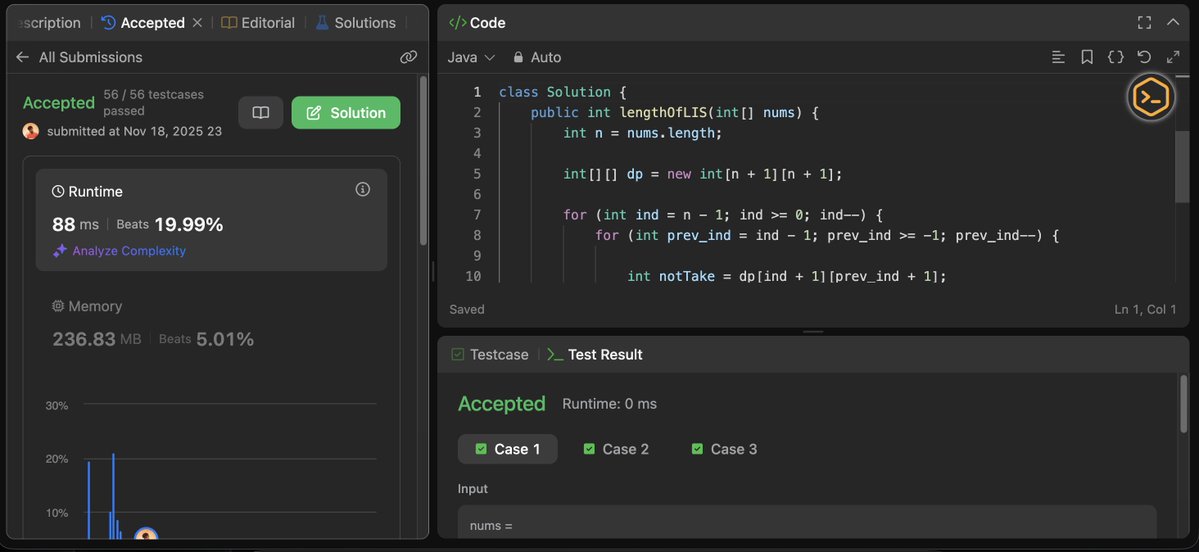Switch to the Testcase tab
The width and height of the screenshot is (1199, 552).
point(490,355)
